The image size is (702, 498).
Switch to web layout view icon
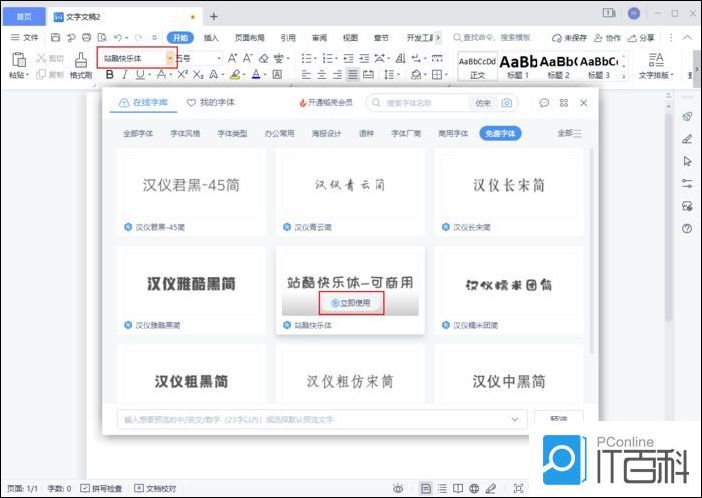[474, 488]
